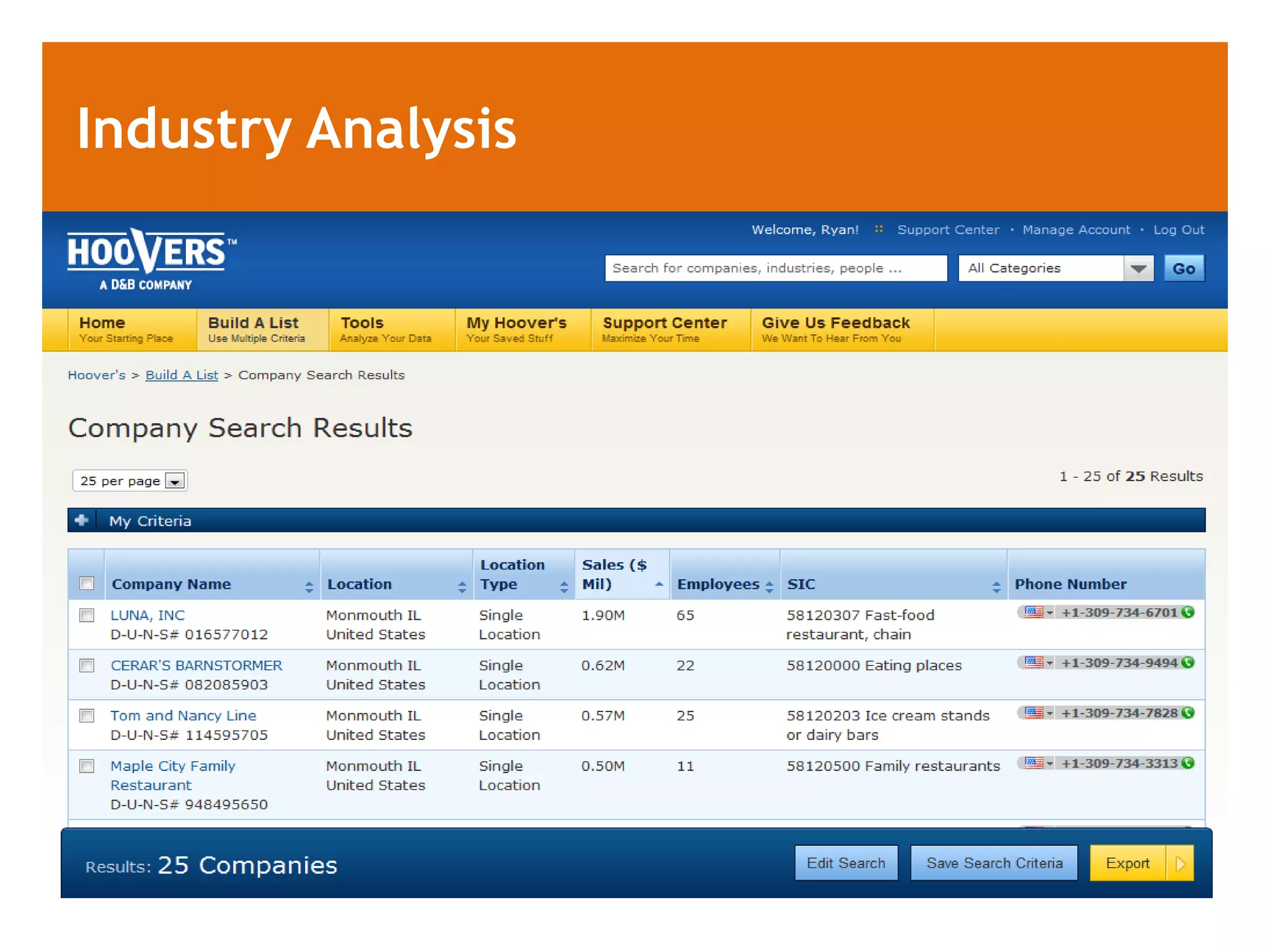
Task: Open Maple City Family Restaurant link
Action: [x=173, y=775]
